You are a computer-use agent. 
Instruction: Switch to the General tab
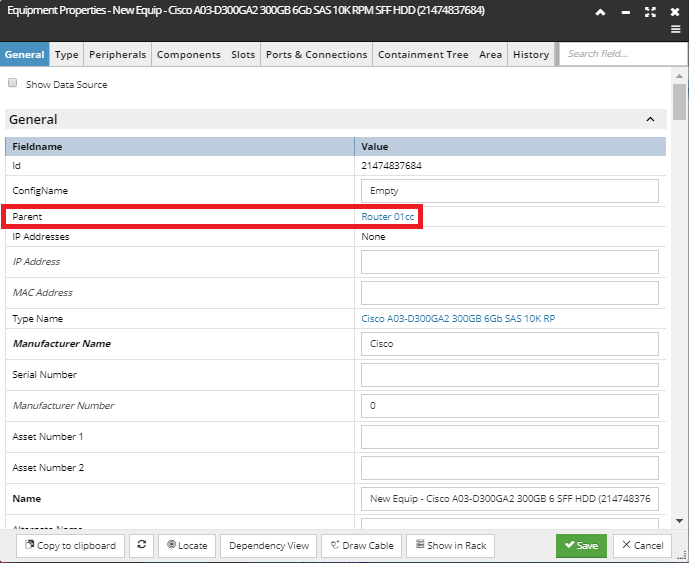click(x=25, y=55)
